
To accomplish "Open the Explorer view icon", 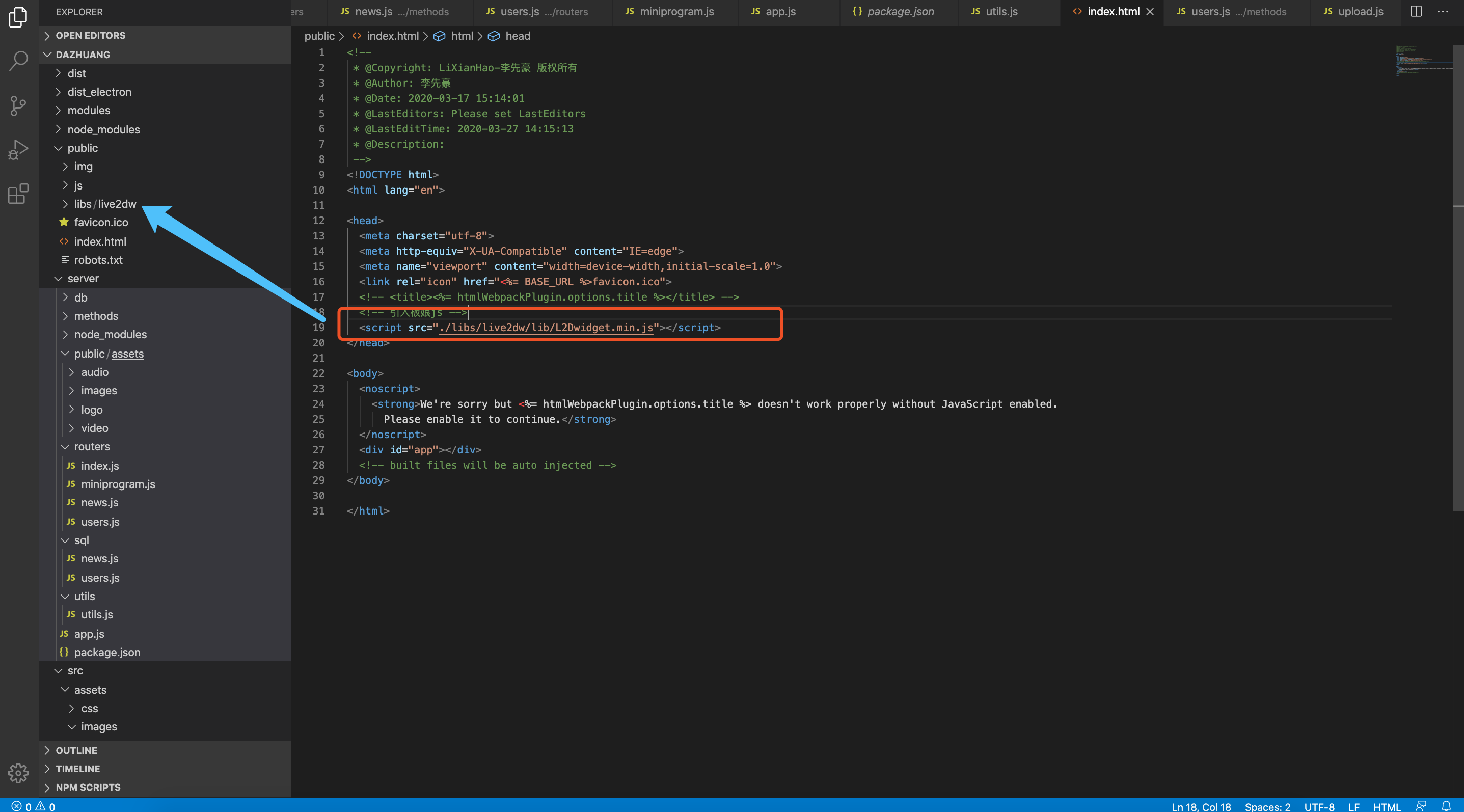I will point(18,17).
